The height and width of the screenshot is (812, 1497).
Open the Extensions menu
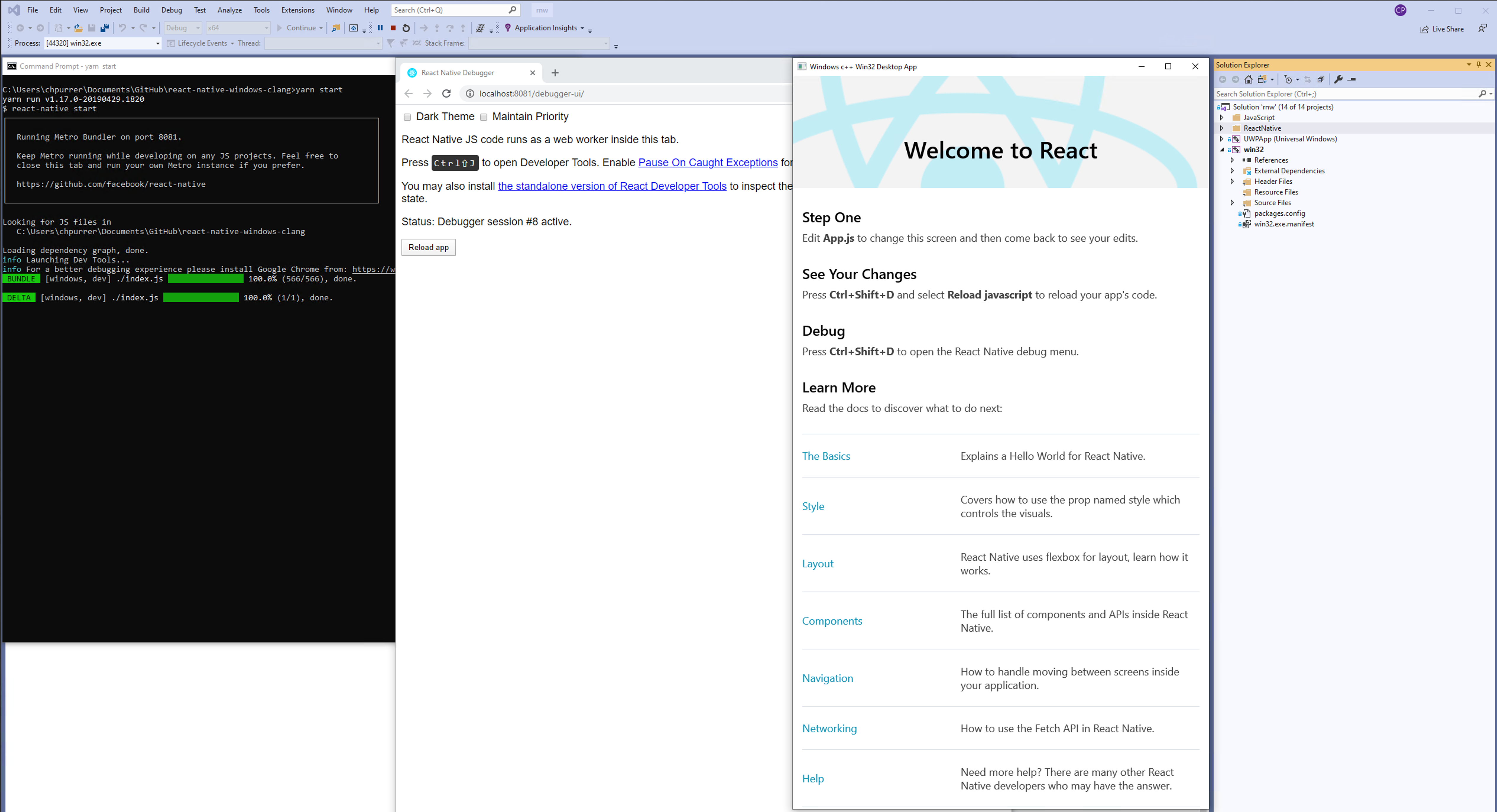(297, 10)
